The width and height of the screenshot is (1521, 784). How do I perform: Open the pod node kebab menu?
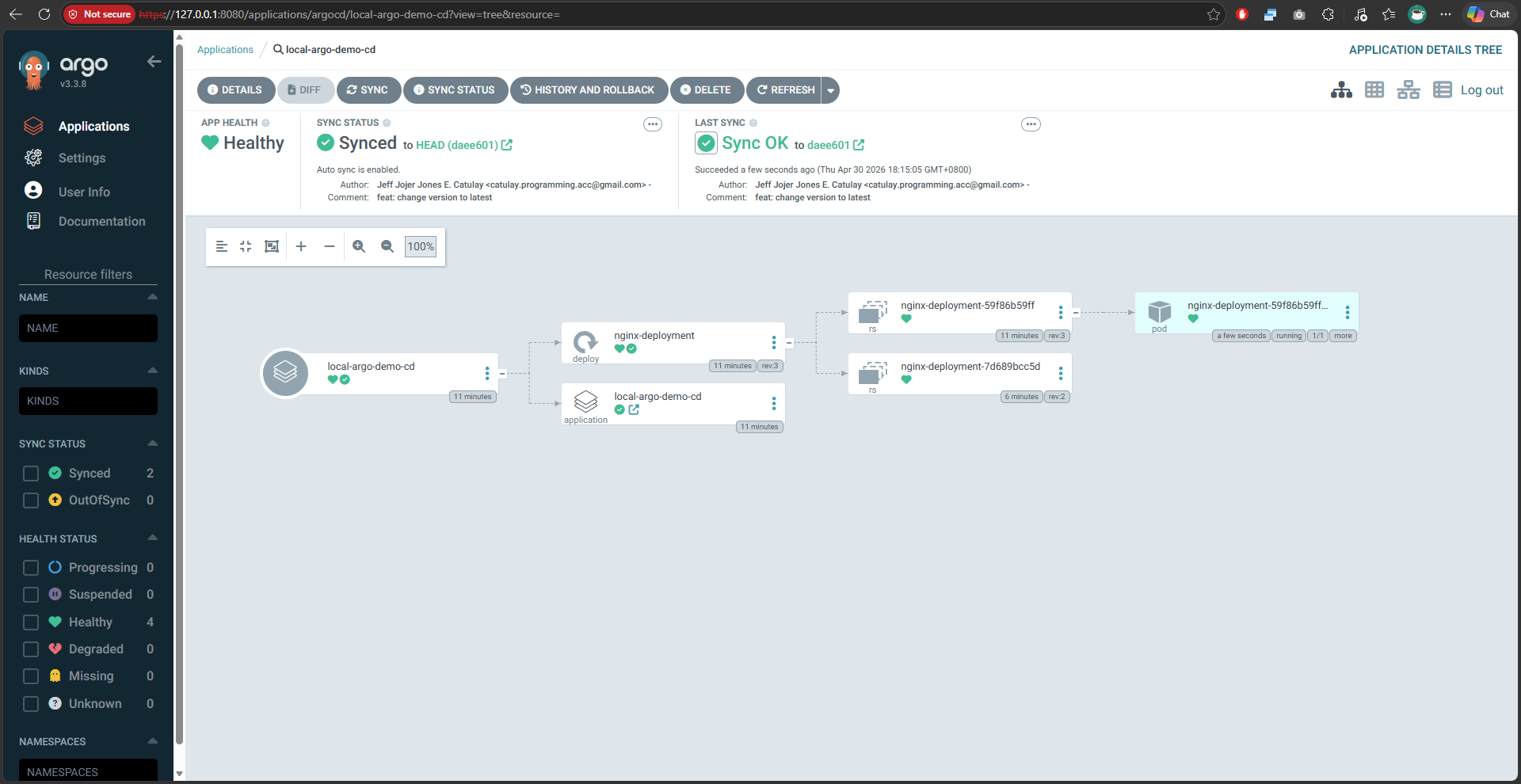[x=1348, y=313]
